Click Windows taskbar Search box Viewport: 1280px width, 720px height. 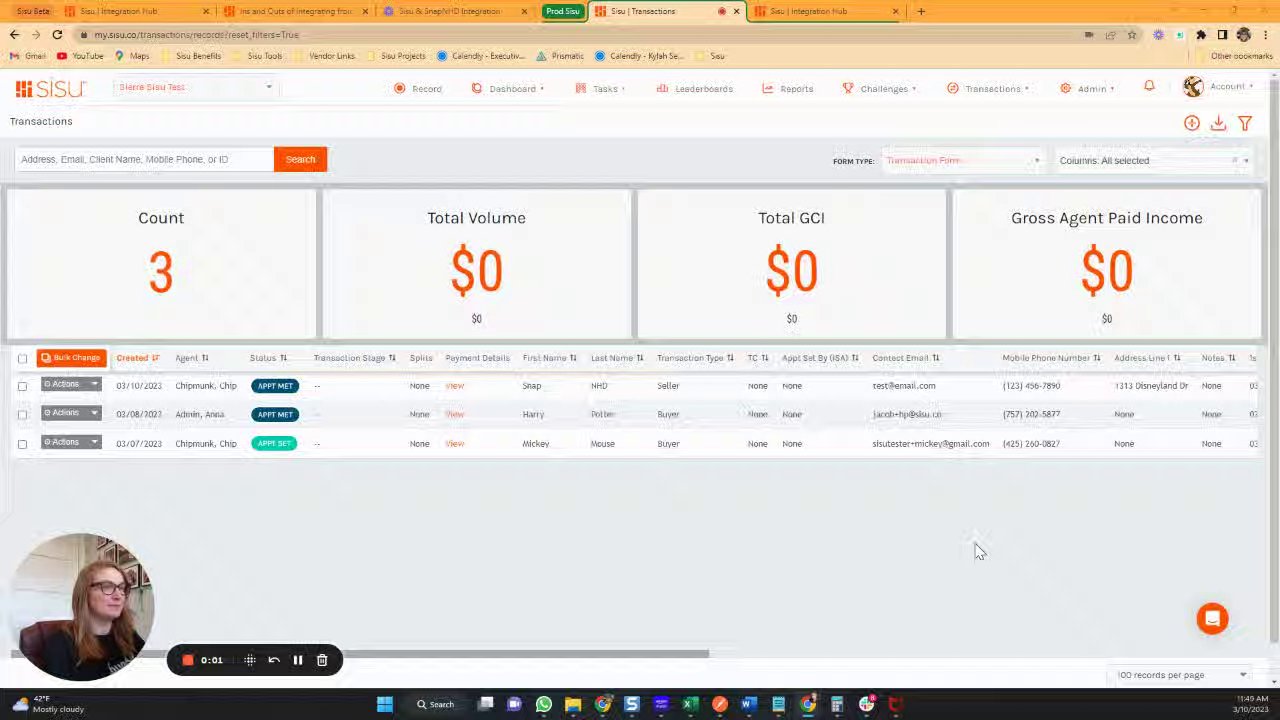pos(437,704)
